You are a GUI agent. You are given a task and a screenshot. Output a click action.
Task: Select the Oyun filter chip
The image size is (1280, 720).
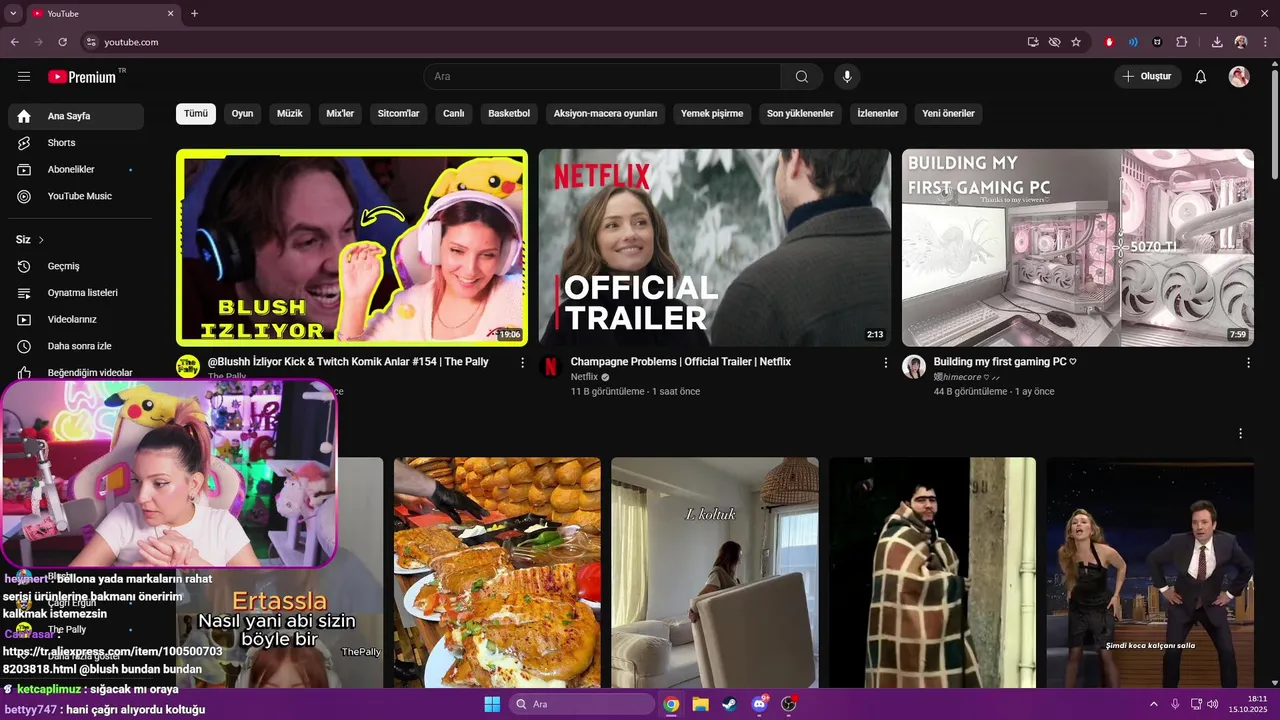click(x=242, y=114)
